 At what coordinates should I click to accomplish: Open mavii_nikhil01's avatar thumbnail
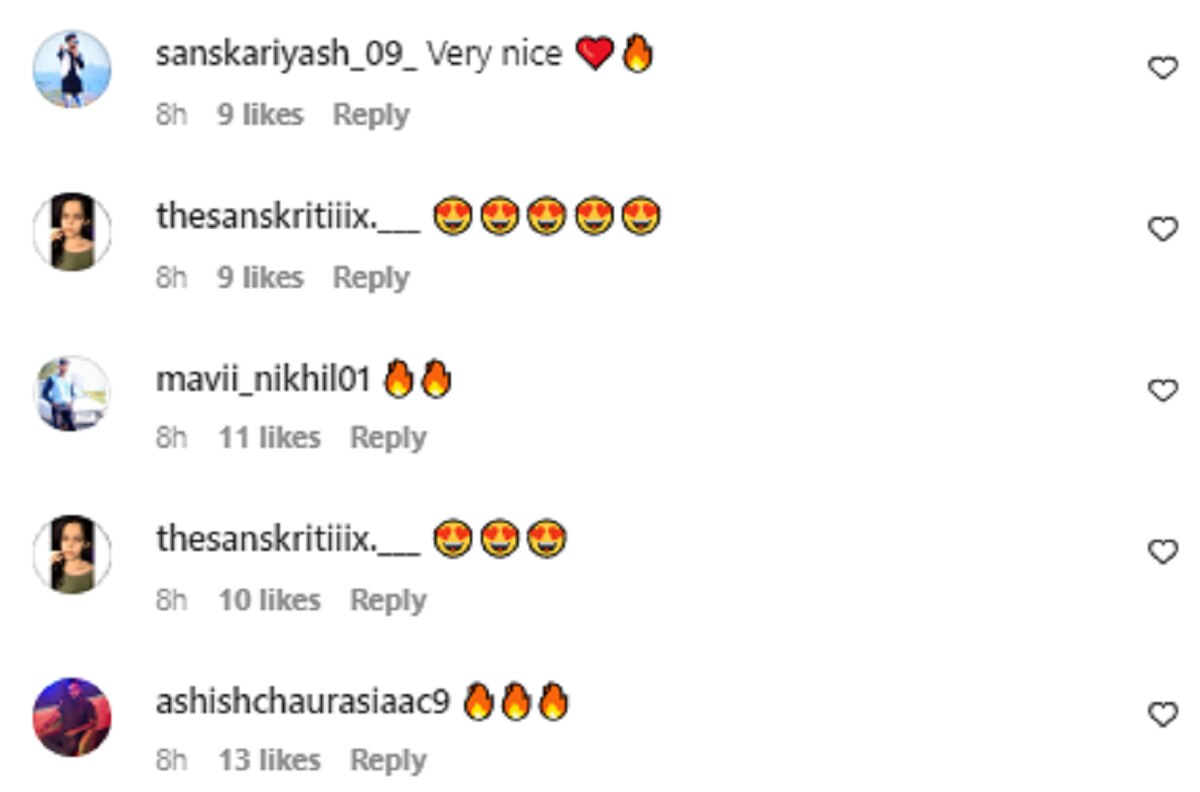tap(72, 393)
